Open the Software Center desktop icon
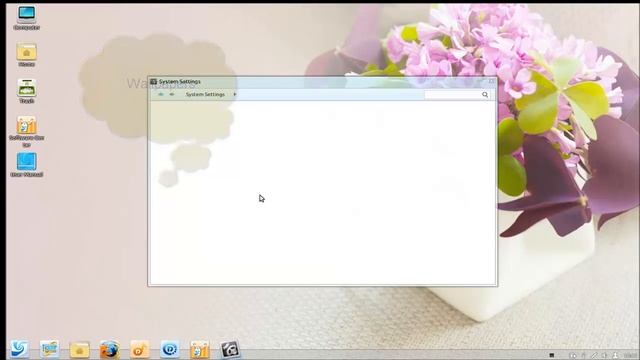This screenshot has width=640, height=360. click(27, 131)
